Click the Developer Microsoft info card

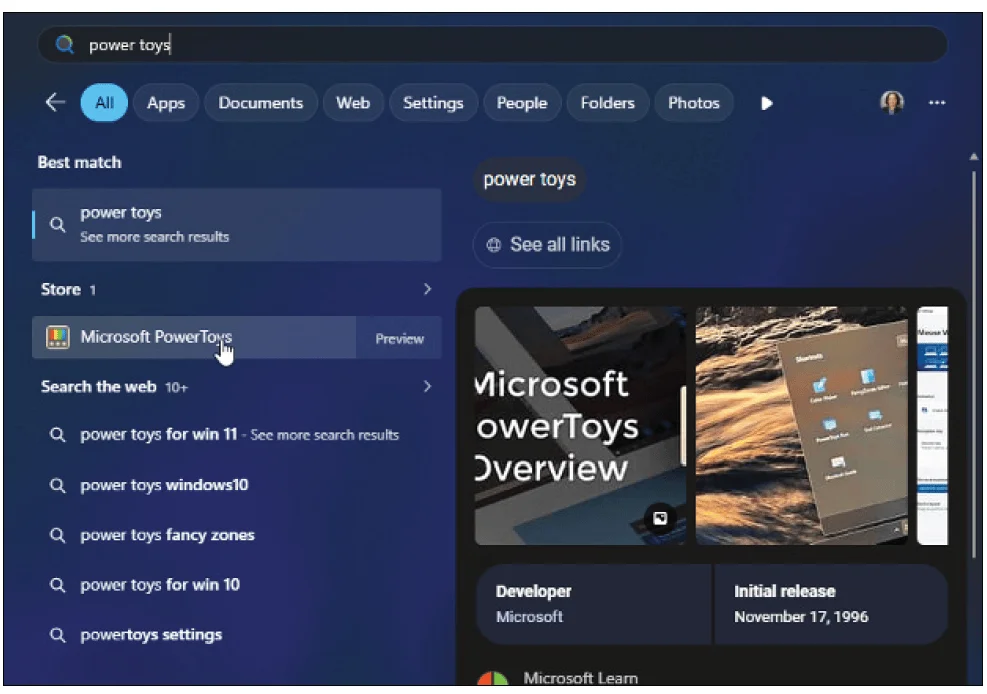pyautogui.click(x=594, y=604)
